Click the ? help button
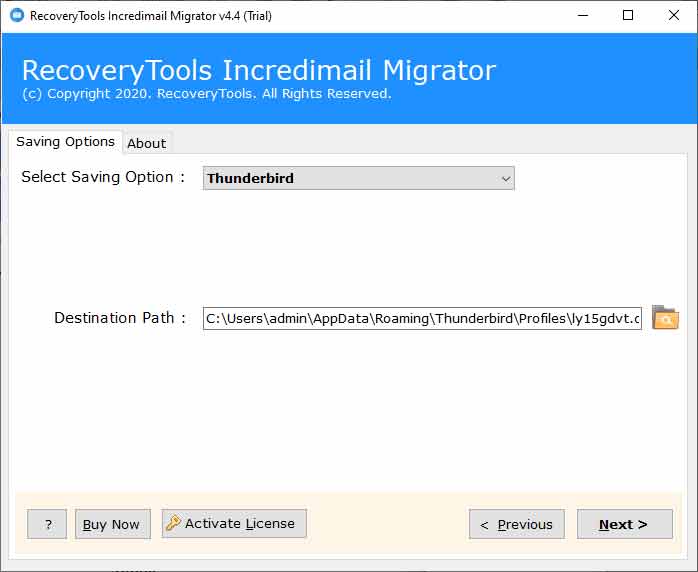The width and height of the screenshot is (698, 572). [x=47, y=524]
